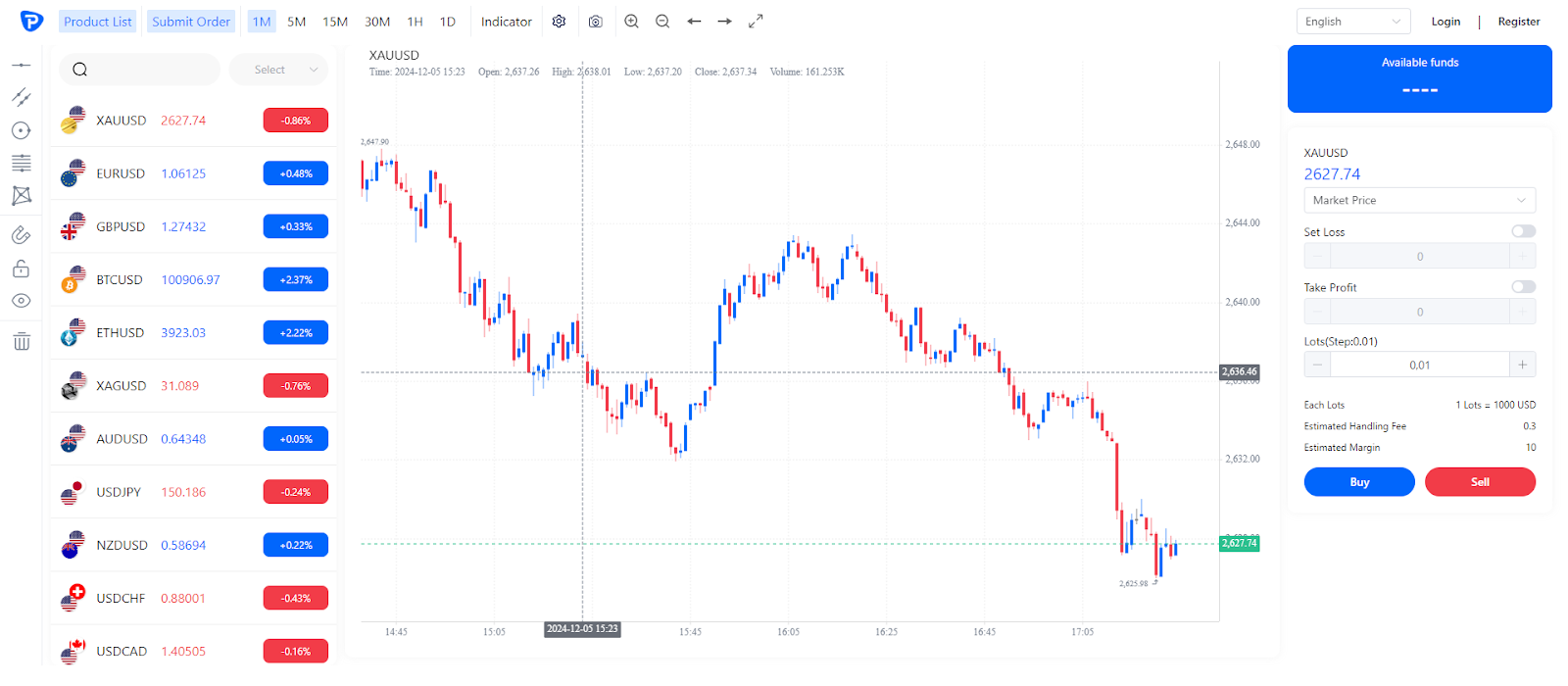Take a chart screenshot with camera icon
The height and width of the screenshot is (686, 1568).
[595, 22]
